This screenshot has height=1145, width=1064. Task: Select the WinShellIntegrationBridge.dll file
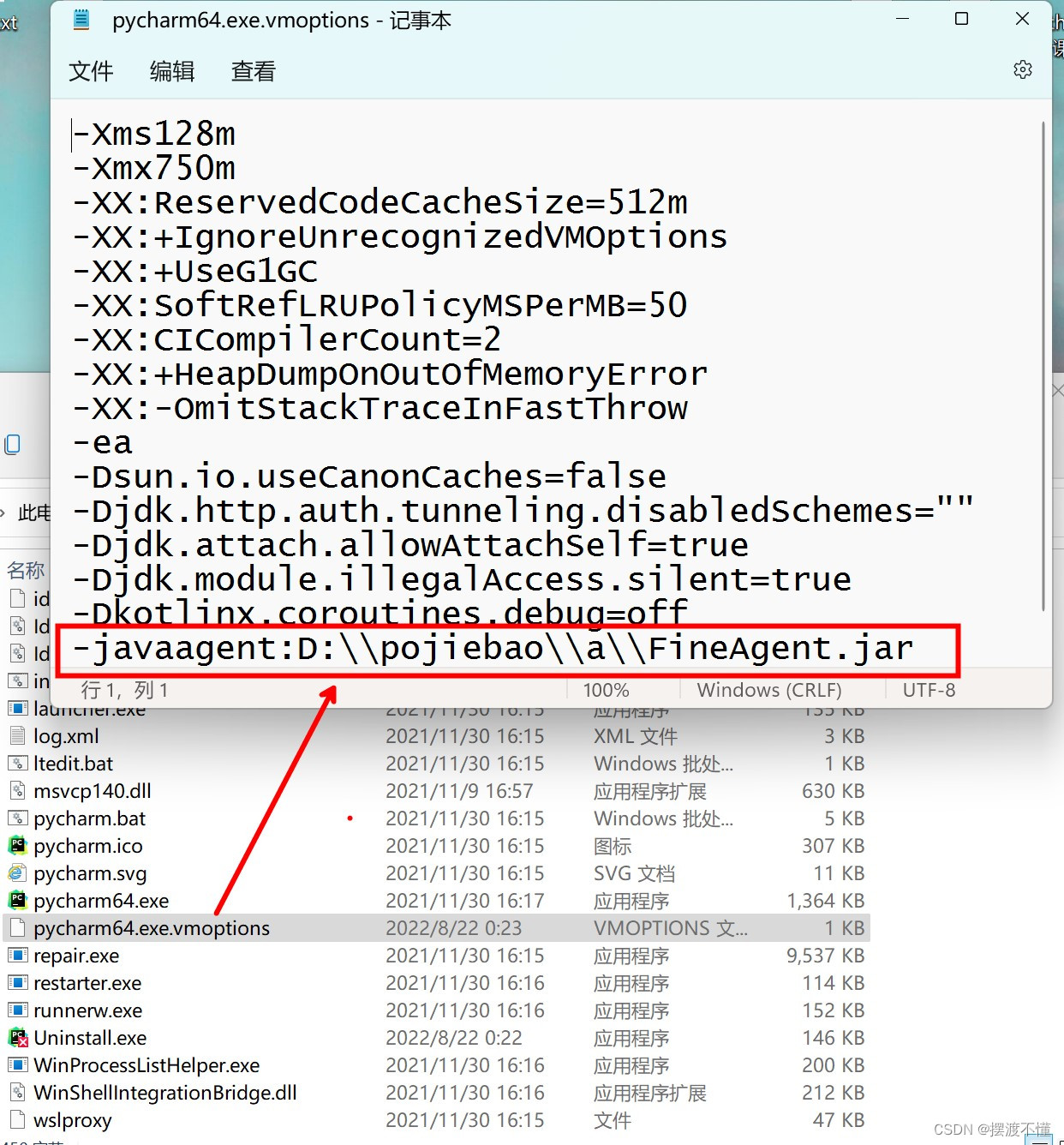(164, 1093)
